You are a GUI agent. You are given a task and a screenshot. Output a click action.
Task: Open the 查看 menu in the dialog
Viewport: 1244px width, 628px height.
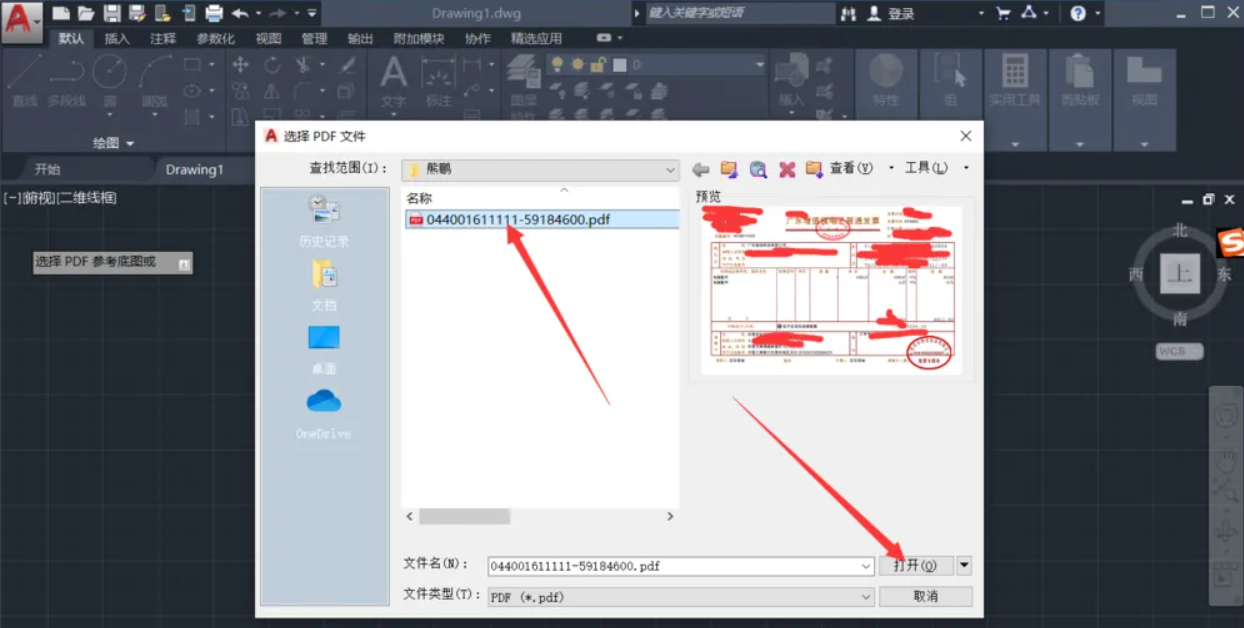[x=850, y=169]
